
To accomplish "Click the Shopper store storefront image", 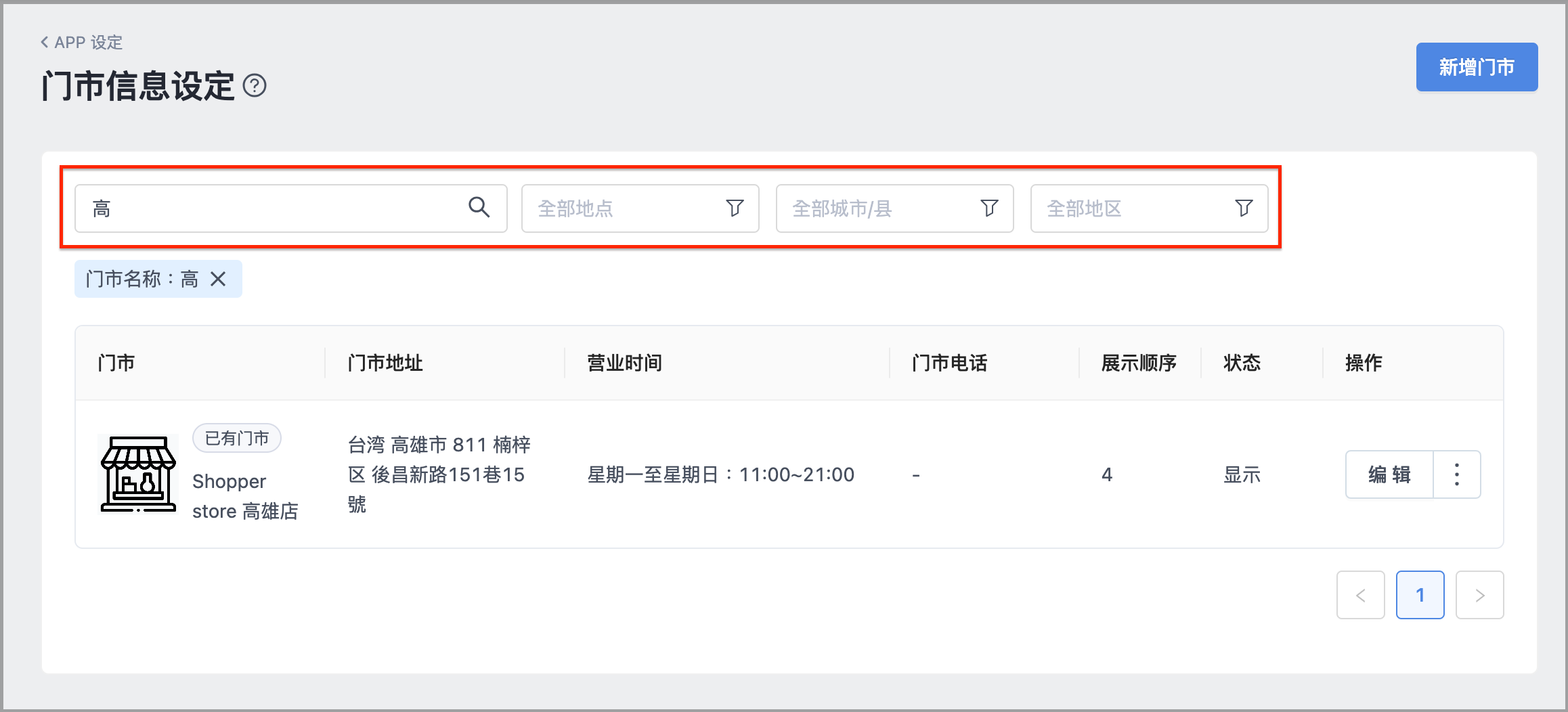I will pyautogui.click(x=138, y=474).
